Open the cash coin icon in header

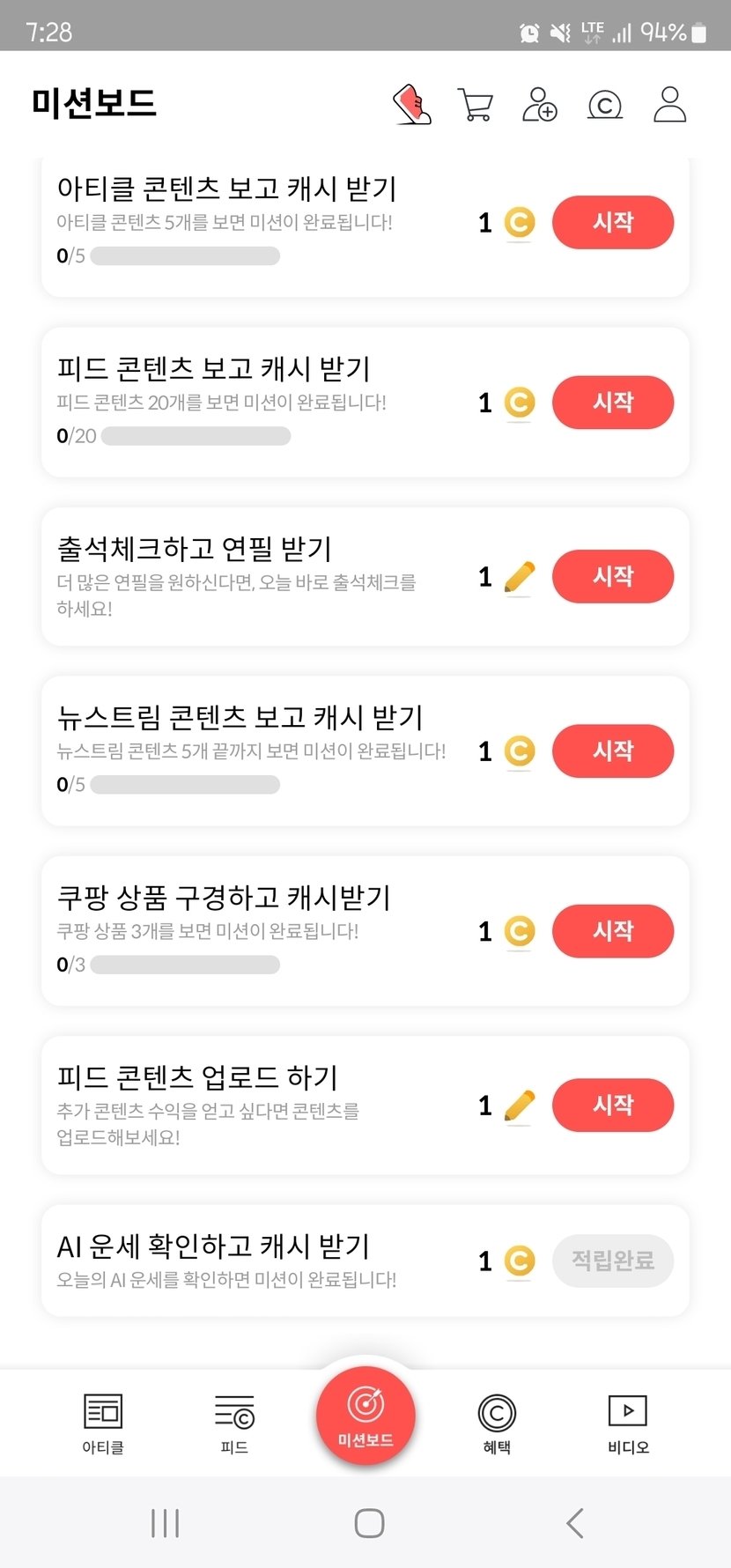tap(605, 105)
